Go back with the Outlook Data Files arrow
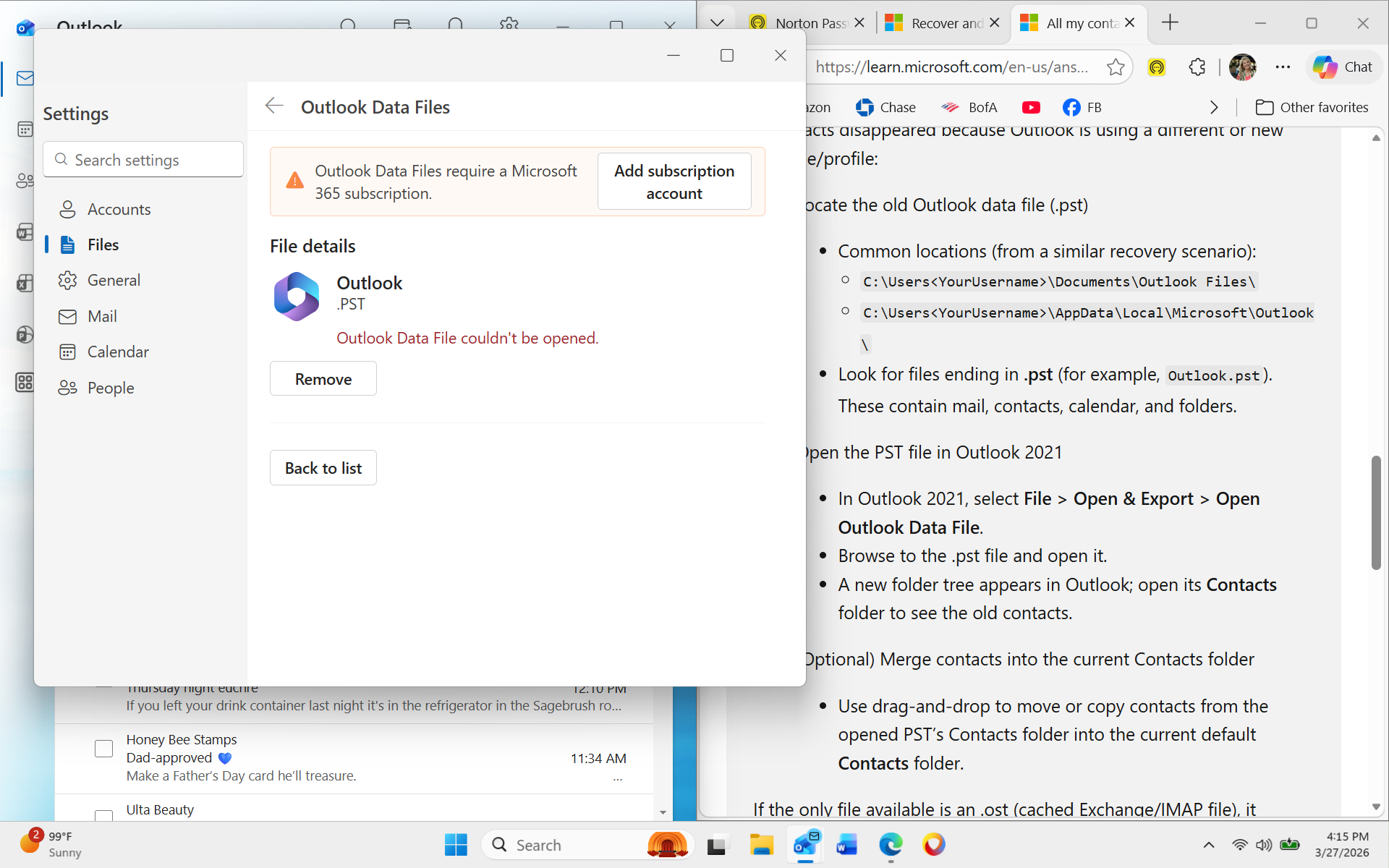The width and height of the screenshot is (1389, 868). tap(274, 106)
